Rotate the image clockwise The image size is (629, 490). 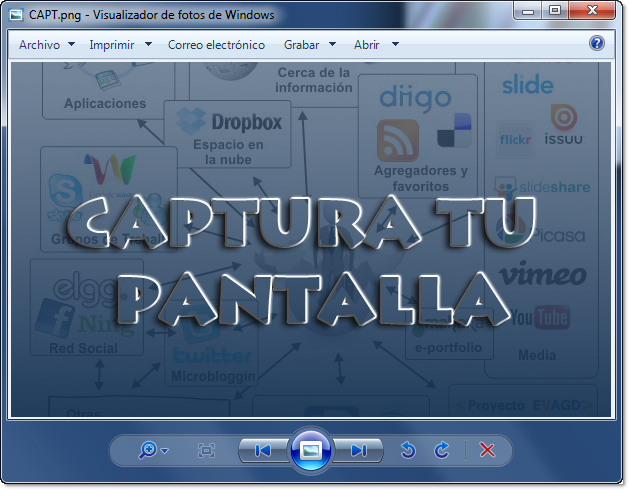click(x=442, y=450)
